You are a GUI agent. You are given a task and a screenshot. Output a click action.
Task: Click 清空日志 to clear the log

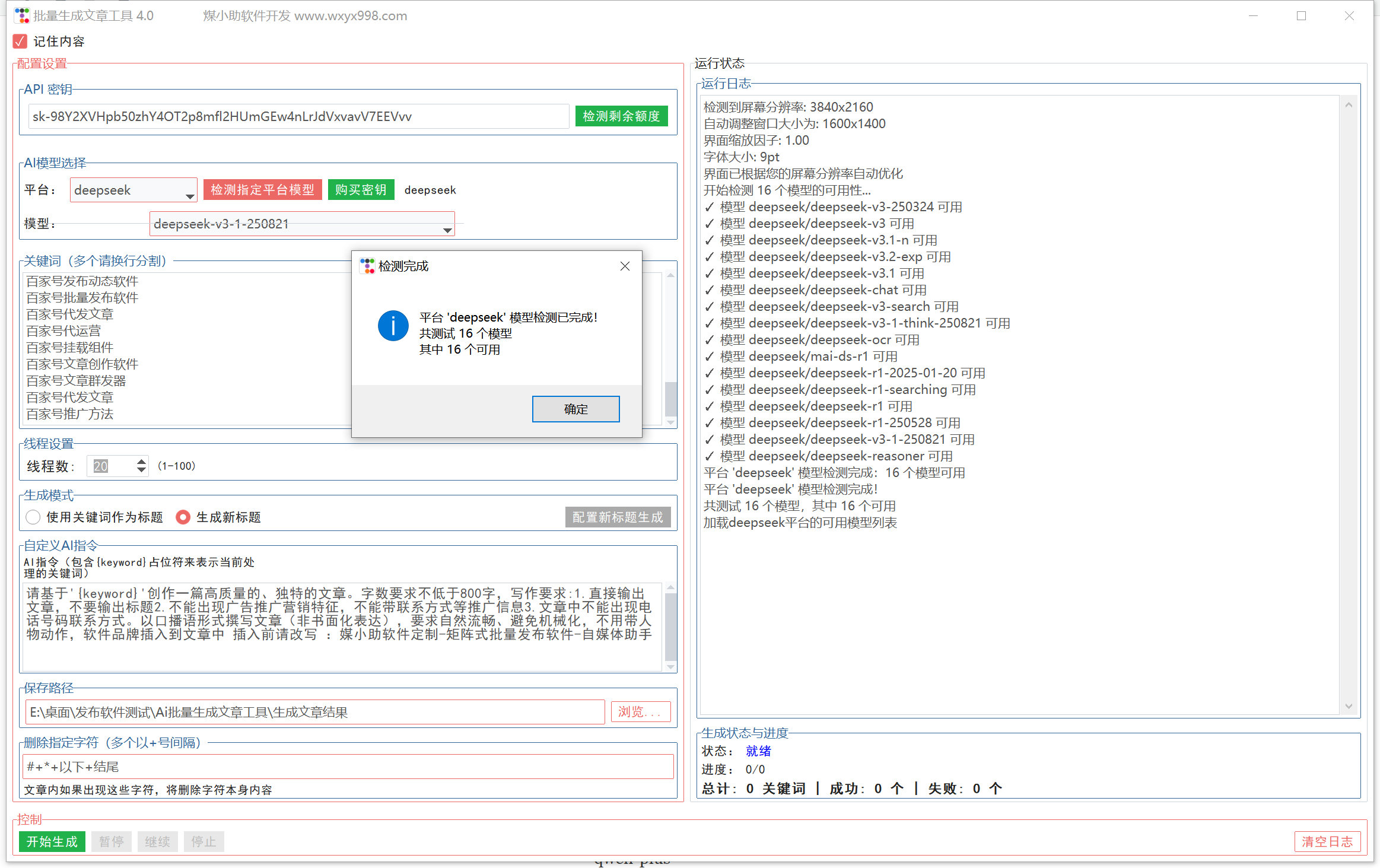point(1327,841)
